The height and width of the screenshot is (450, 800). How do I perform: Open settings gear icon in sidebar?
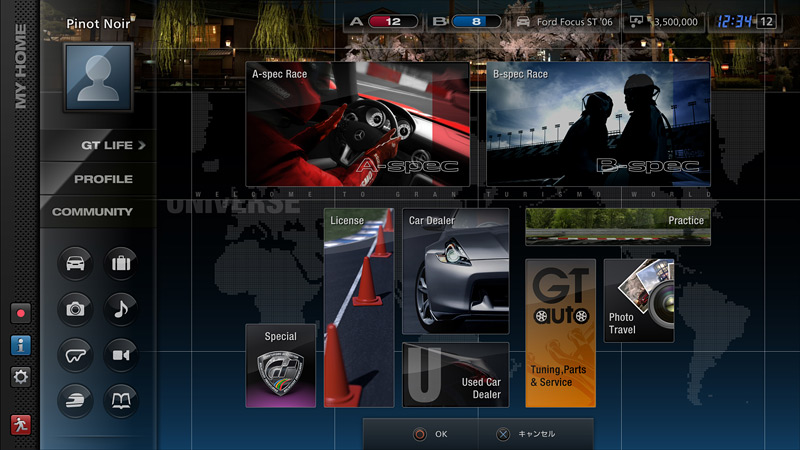pyautogui.click(x=20, y=376)
